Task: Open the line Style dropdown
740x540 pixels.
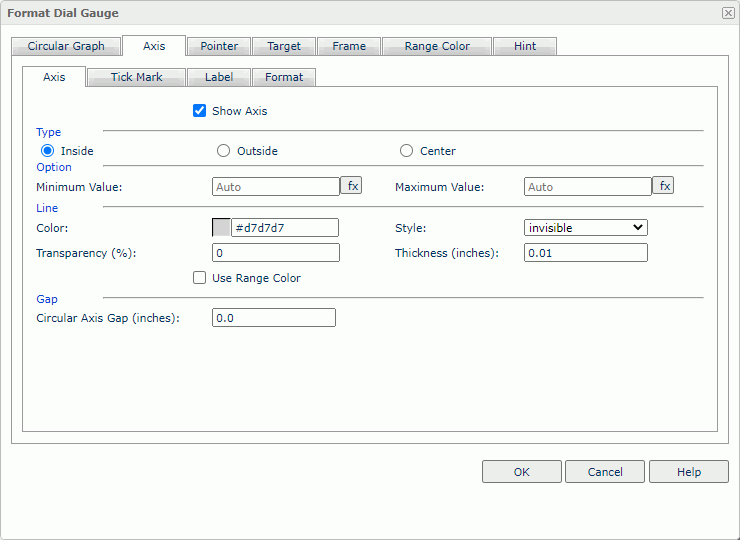Action: (585, 228)
